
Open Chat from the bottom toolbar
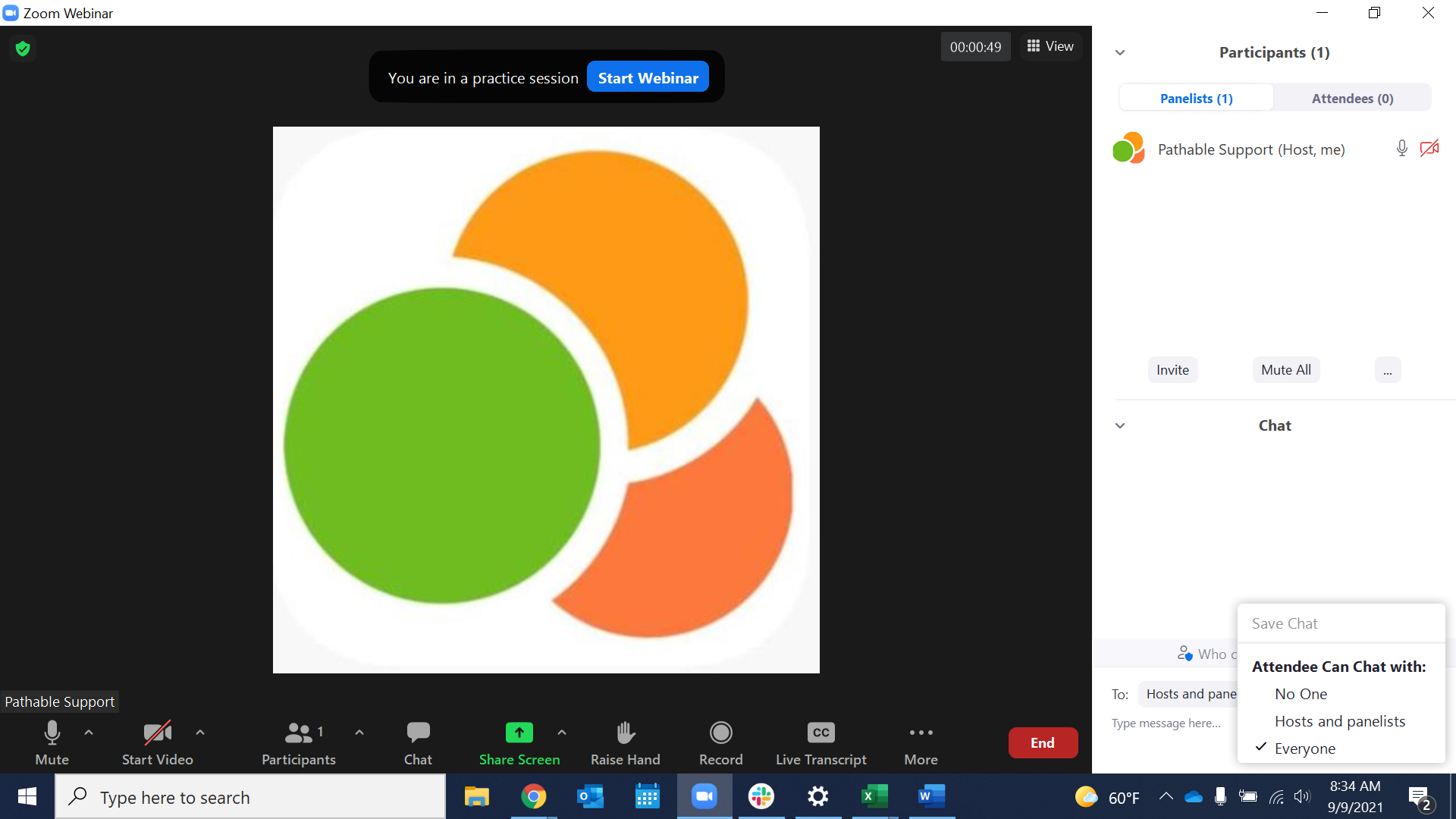[418, 743]
